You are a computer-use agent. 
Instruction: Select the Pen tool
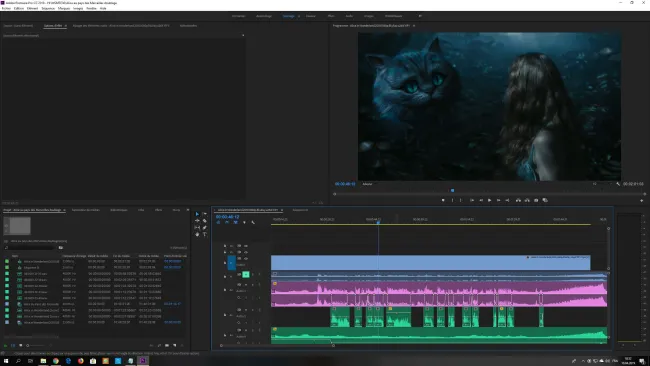(205, 228)
